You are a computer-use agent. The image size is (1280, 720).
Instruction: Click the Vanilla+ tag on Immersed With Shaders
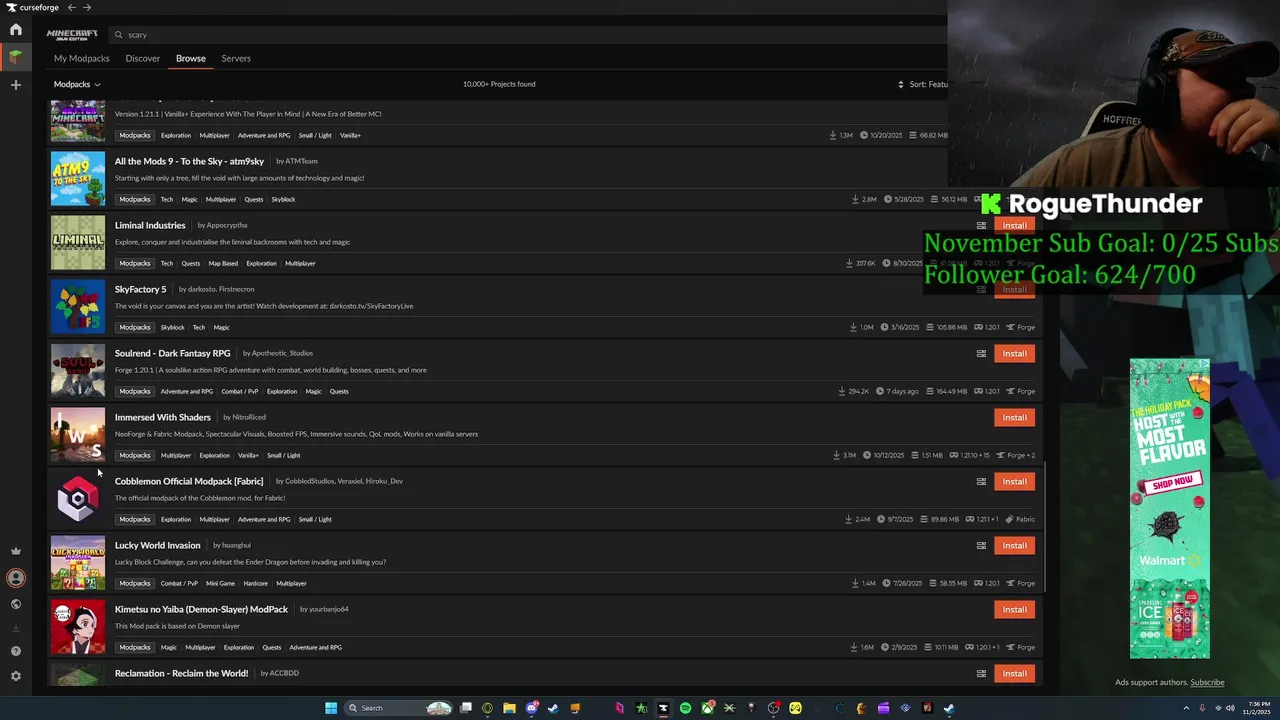248,455
